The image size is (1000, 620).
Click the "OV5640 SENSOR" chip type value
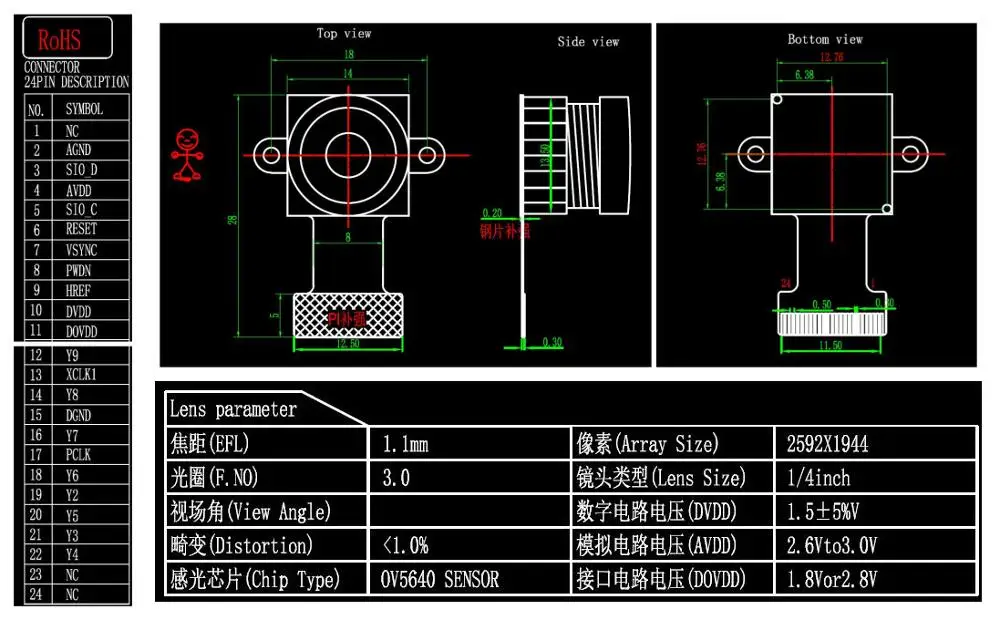tap(440, 580)
